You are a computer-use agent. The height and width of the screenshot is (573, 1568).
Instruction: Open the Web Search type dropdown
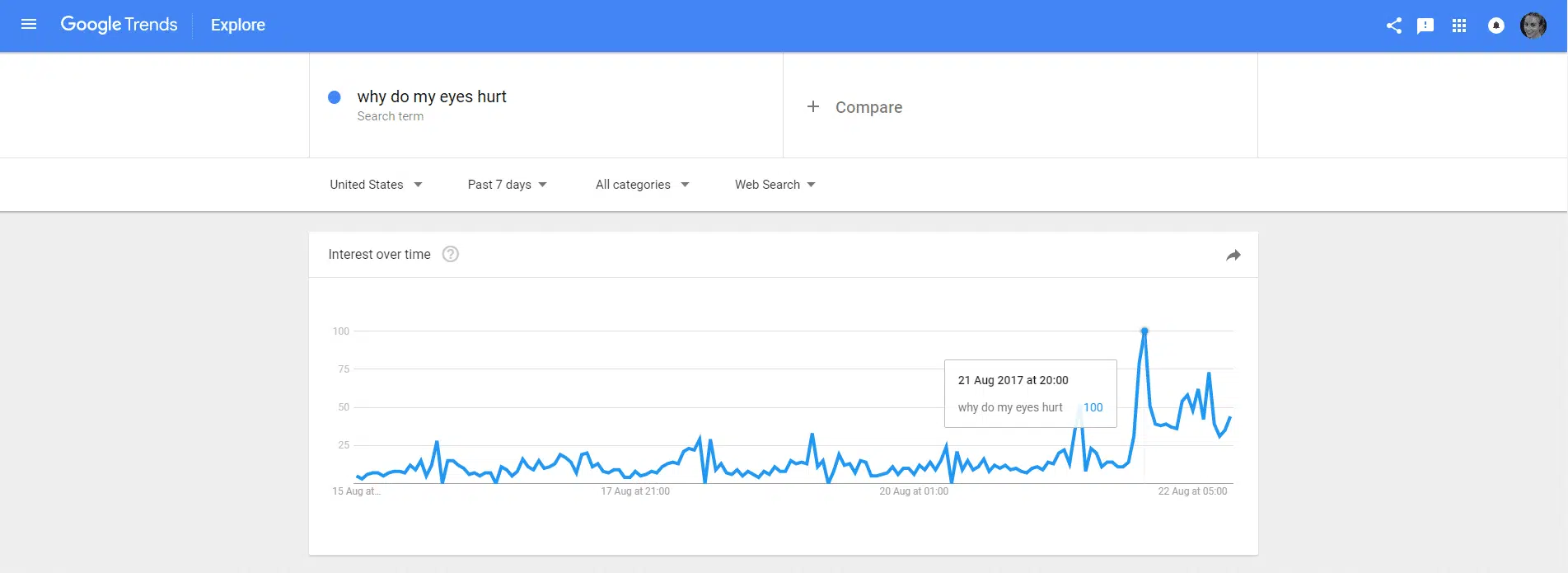tap(775, 185)
